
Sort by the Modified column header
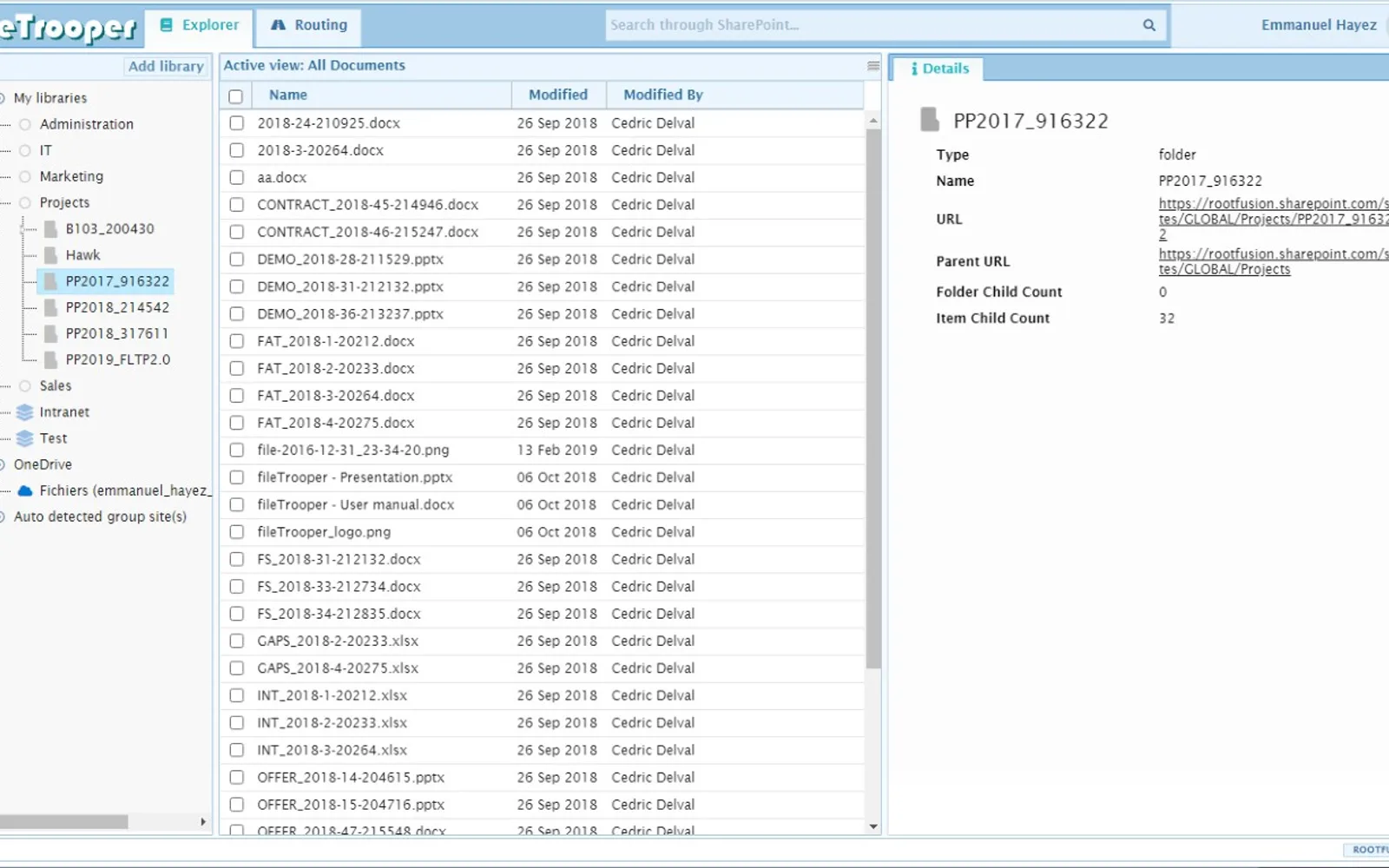tap(558, 95)
